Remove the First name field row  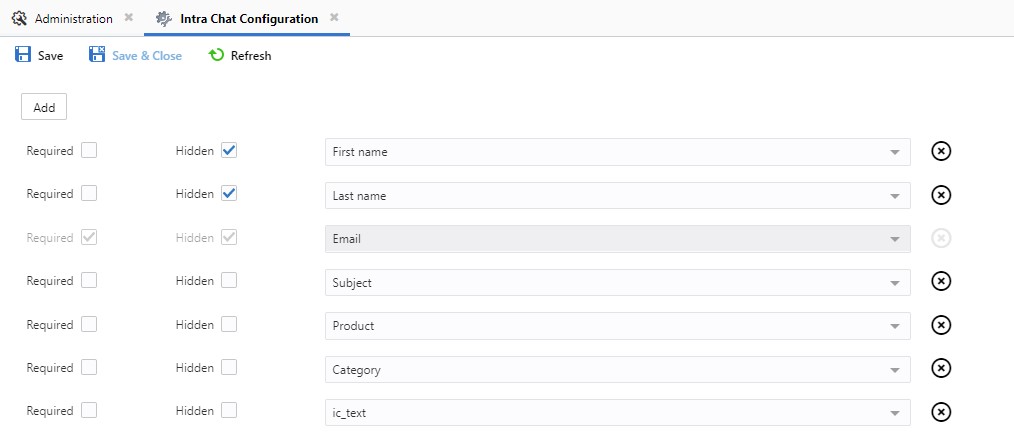(x=941, y=151)
